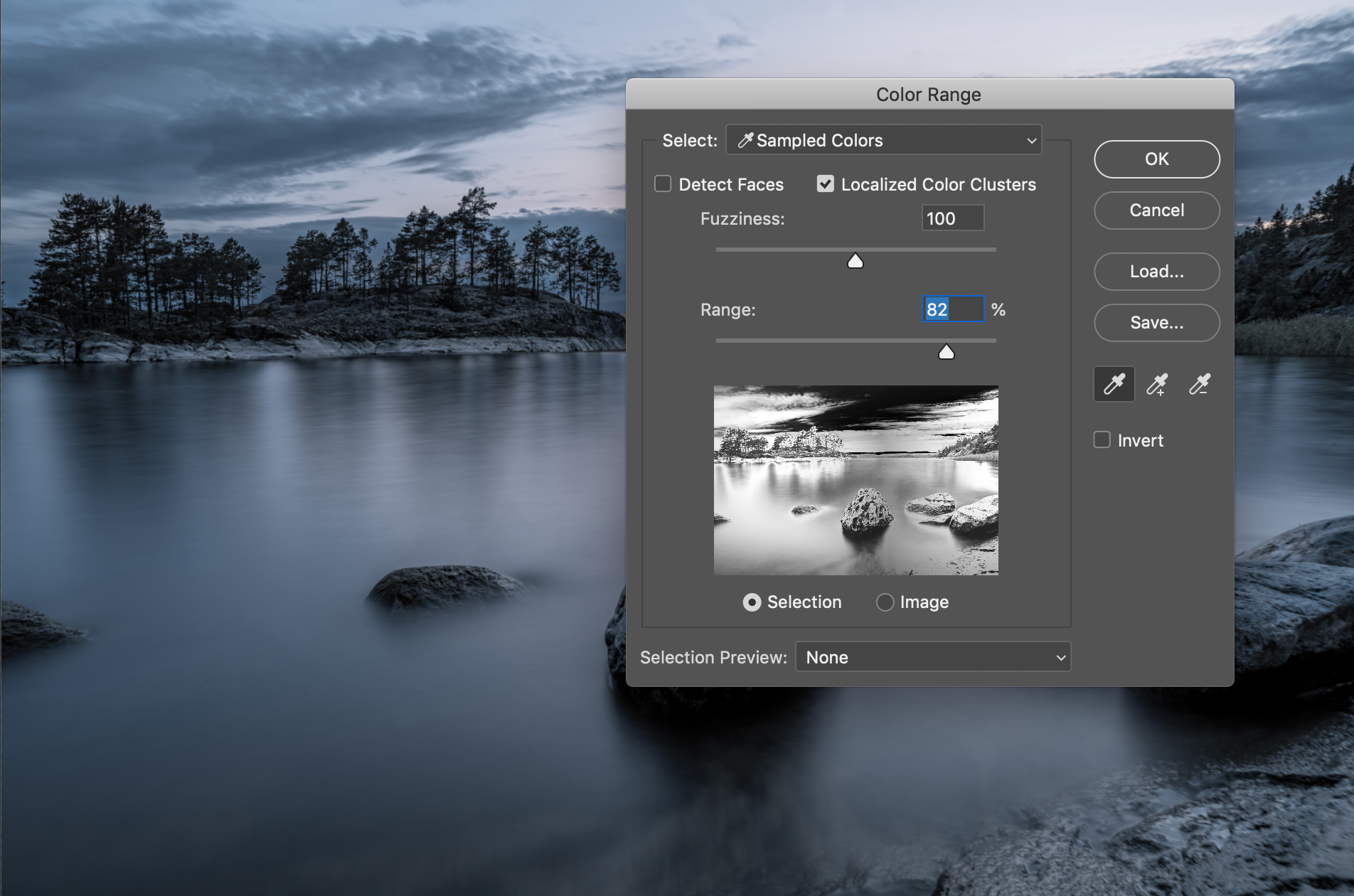Toggle the Invert checkbox
The height and width of the screenshot is (896, 1354).
click(x=1102, y=440)
